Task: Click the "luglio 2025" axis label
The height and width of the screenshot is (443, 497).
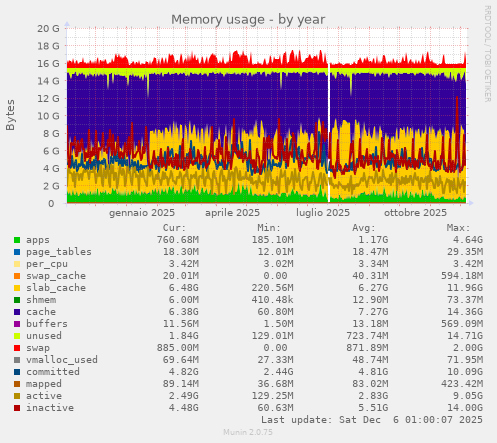Action: (323, 213)
